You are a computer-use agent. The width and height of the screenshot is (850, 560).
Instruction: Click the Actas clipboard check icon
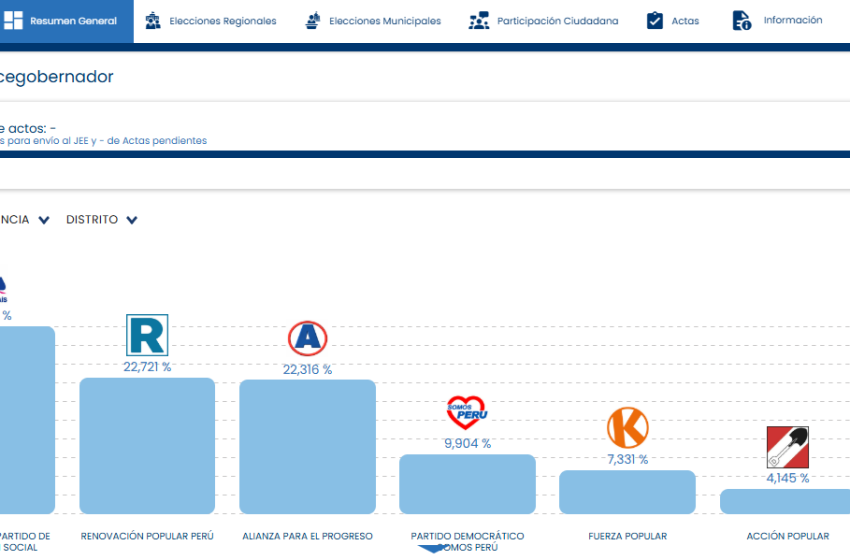click(x=655, y=21)
